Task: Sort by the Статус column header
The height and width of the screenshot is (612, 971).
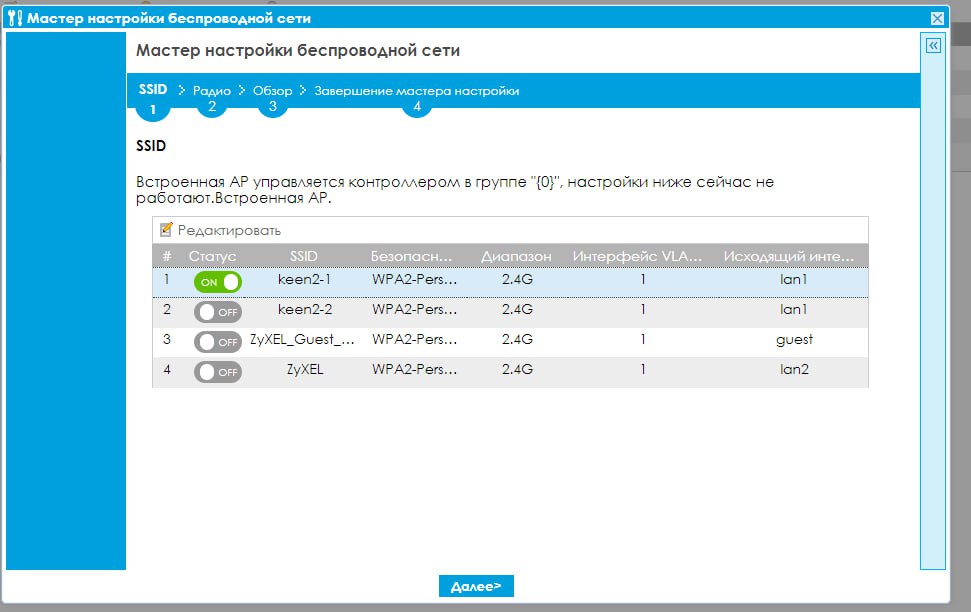Action: [x=212, y=256]
